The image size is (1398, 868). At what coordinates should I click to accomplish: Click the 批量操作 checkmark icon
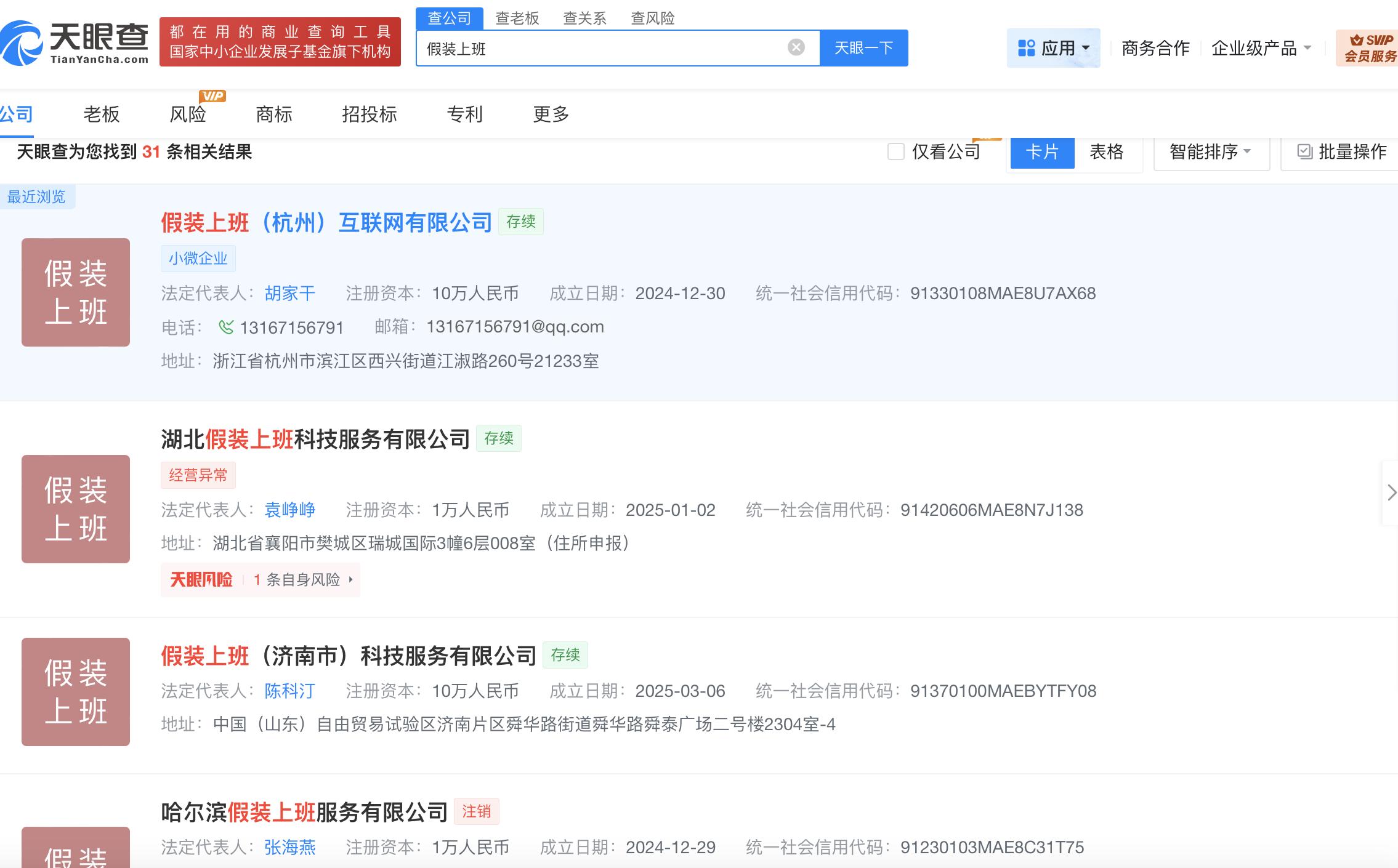pyautogui.click(x=1305, y=152)
